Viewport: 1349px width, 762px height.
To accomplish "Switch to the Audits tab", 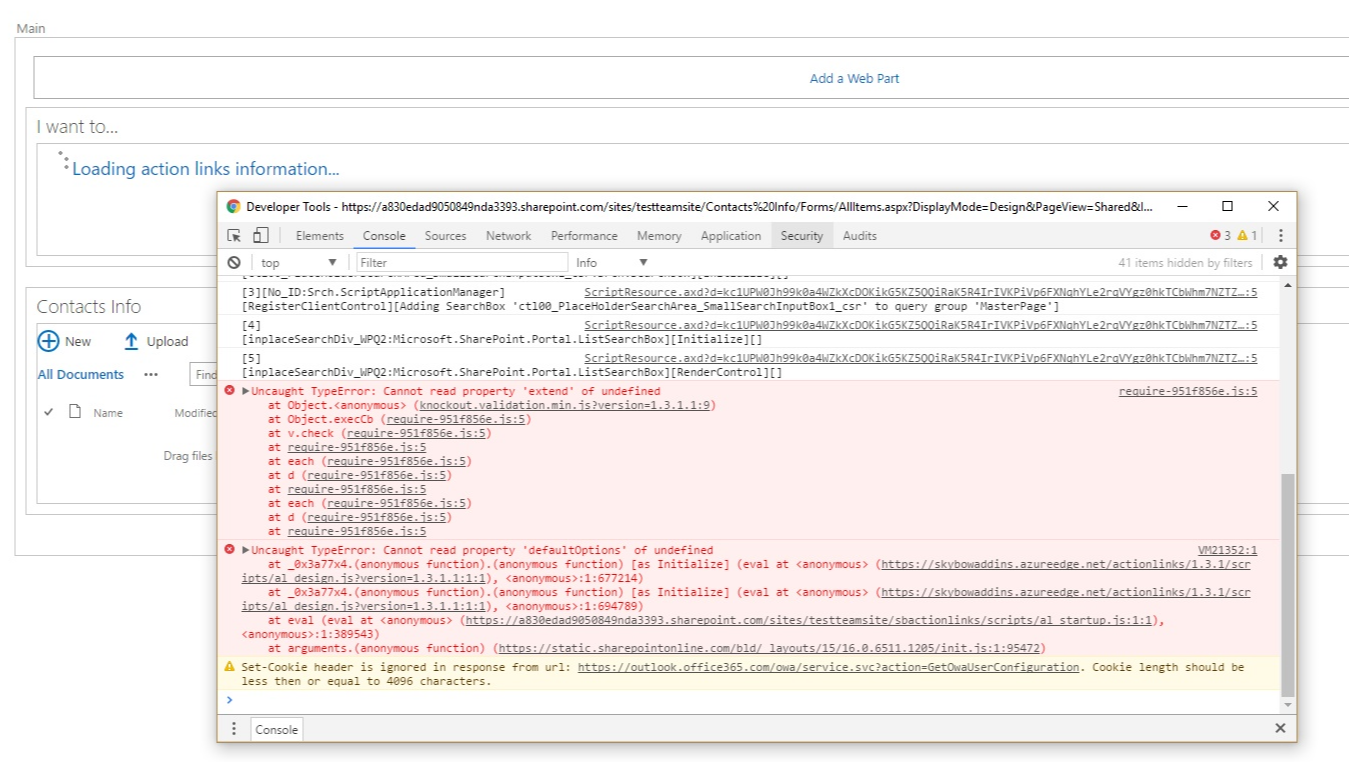I will [859, 236].
